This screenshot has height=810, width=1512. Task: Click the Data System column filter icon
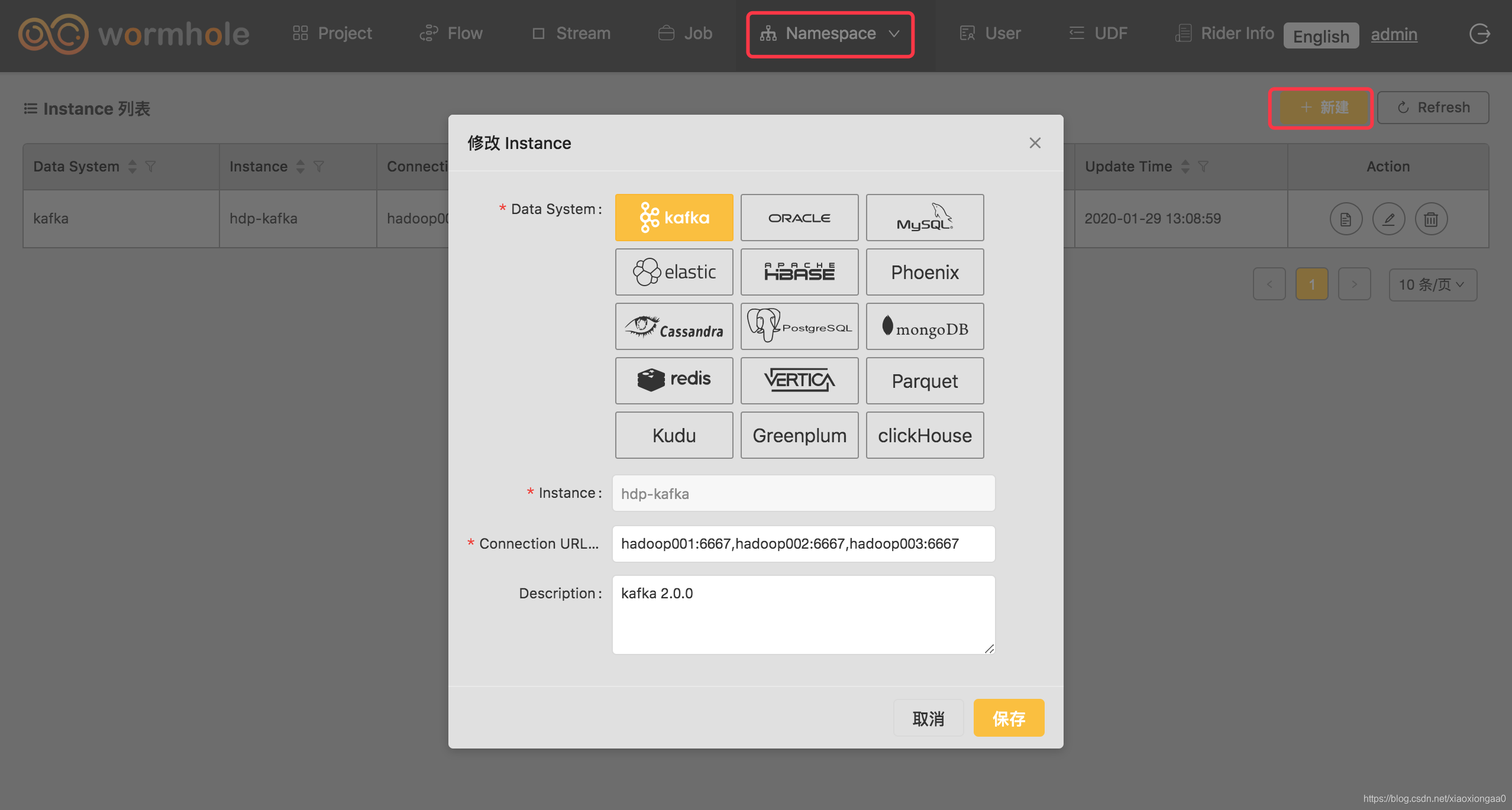151,167
